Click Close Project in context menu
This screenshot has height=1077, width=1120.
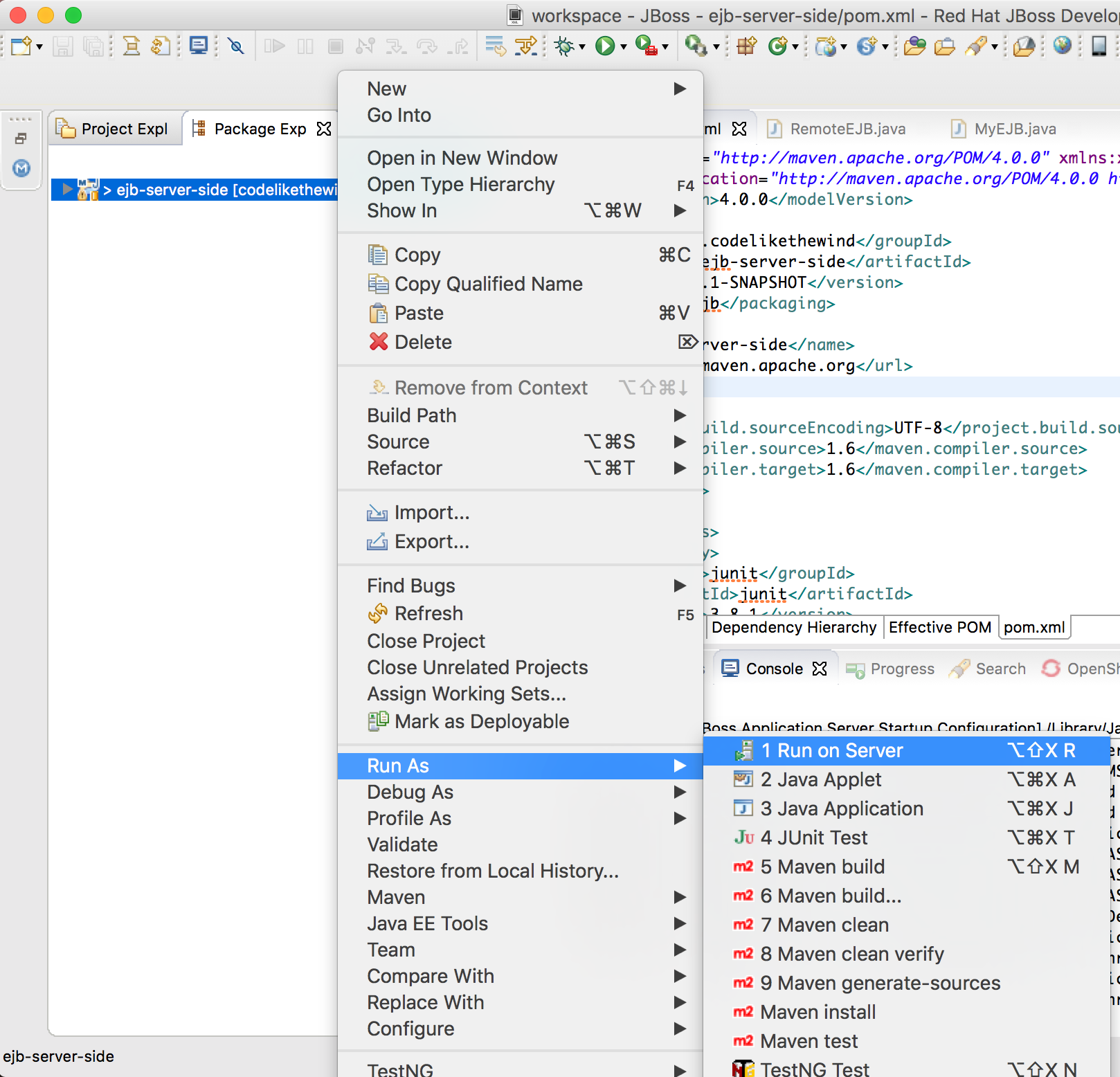click(521, 642)
